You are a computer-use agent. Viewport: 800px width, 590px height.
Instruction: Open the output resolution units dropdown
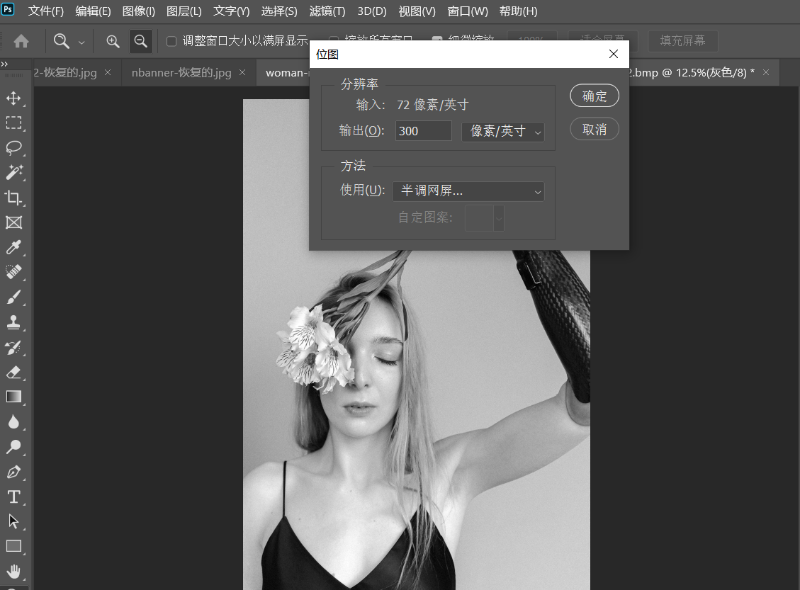[x=502, y=131]
